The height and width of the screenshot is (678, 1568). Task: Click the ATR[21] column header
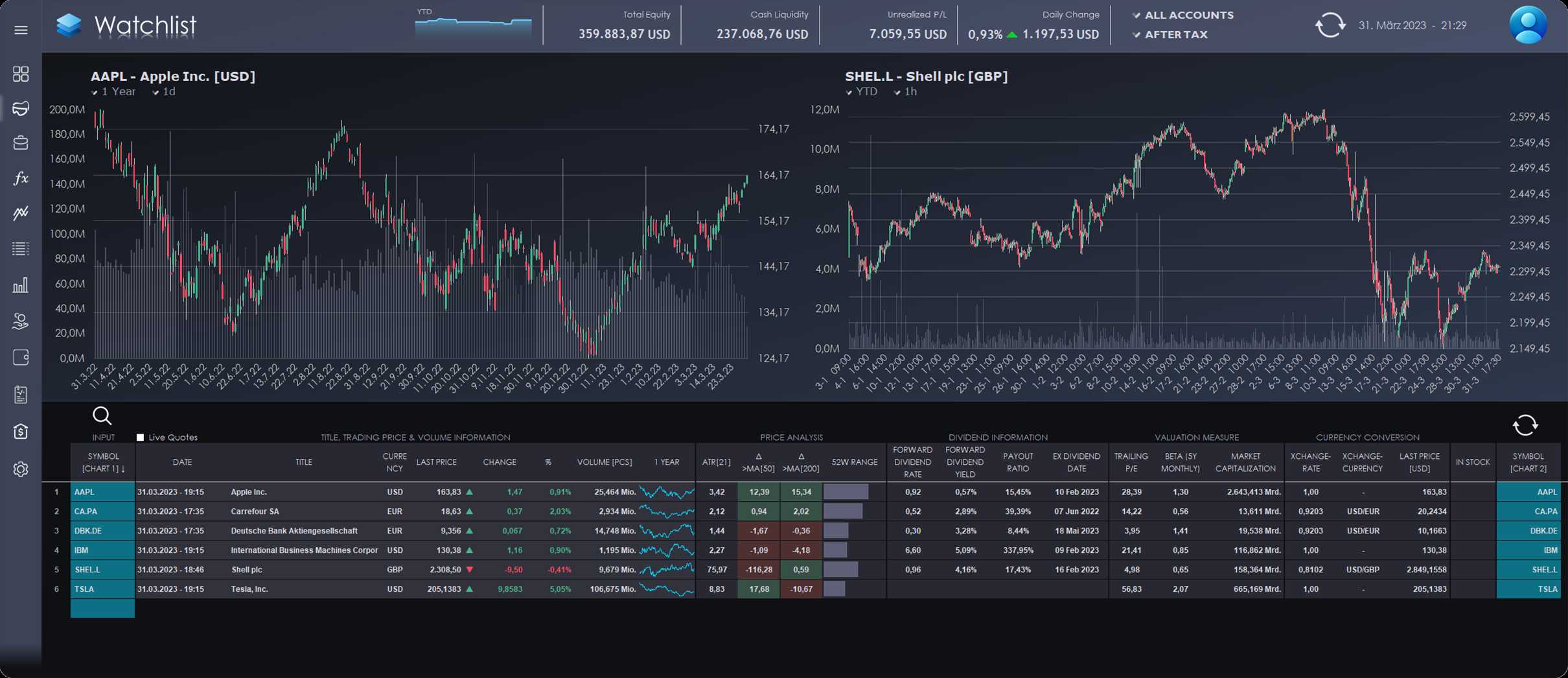click(716, 462)
